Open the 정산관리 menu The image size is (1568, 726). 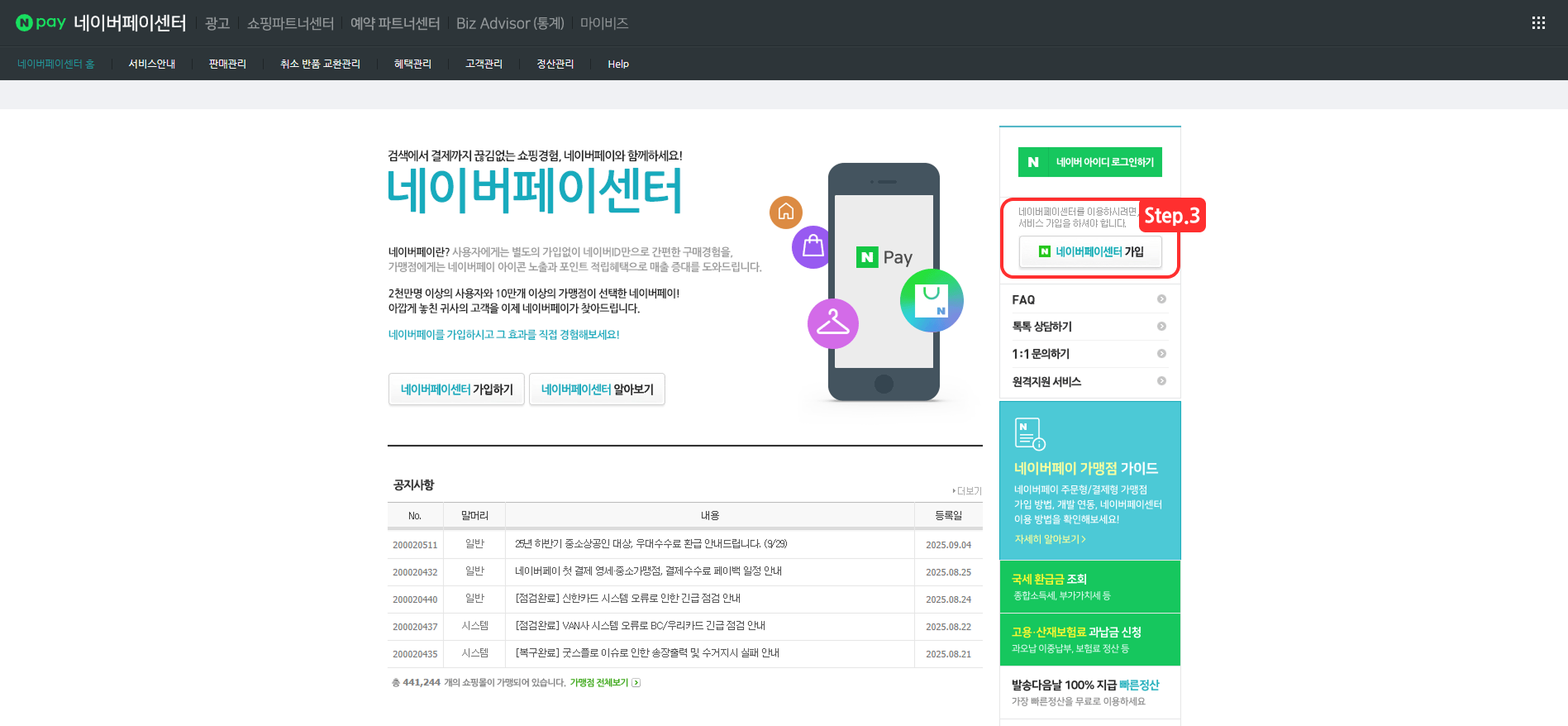[x=555, y=64]
